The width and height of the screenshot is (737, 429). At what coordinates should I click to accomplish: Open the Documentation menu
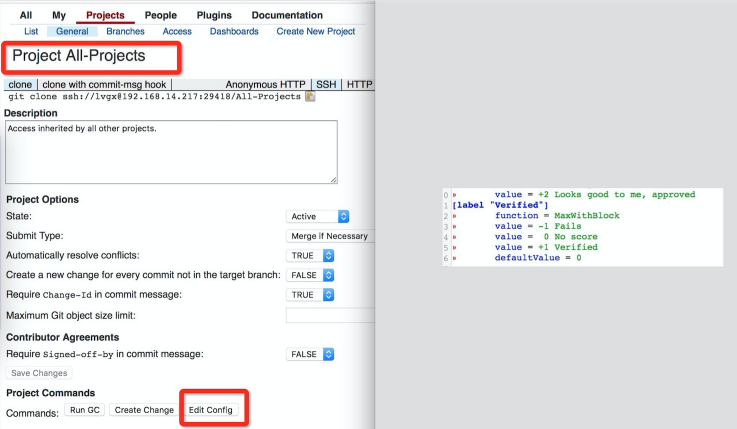287,15
